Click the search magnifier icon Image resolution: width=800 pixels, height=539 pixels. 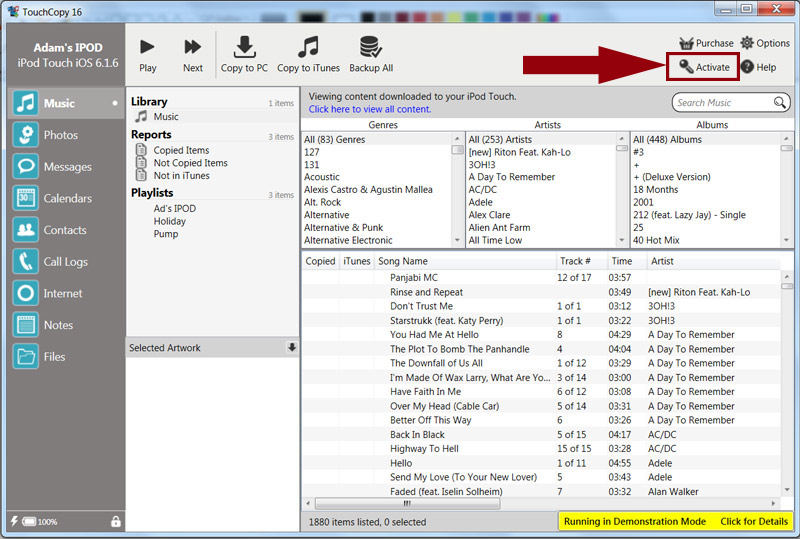click(779, 103)
